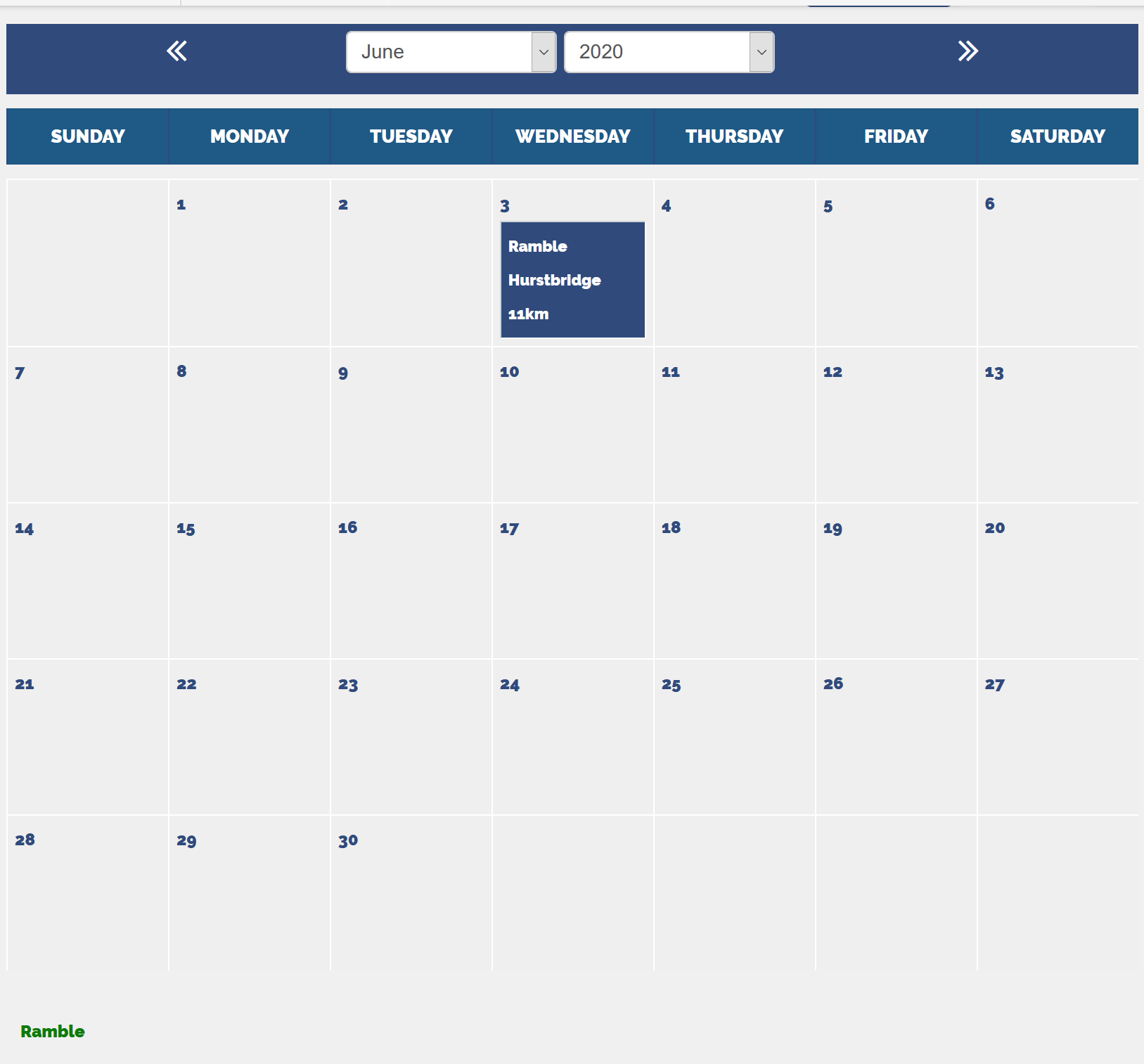The width and height of the screenshot is (1144, 1064).
Task: Click the Wednesday column header
Action: [572, 136]
